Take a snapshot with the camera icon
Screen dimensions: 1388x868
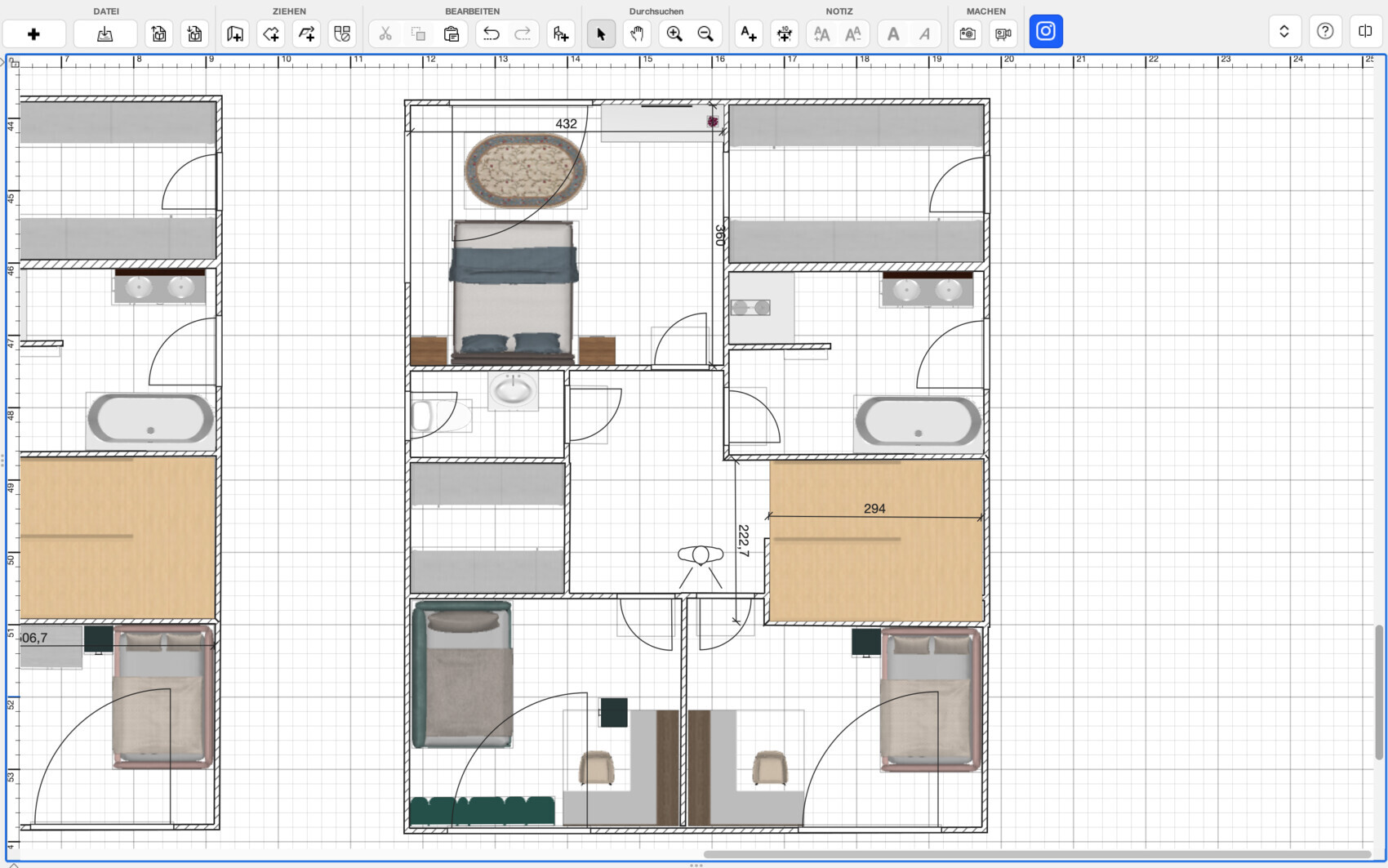968,34
